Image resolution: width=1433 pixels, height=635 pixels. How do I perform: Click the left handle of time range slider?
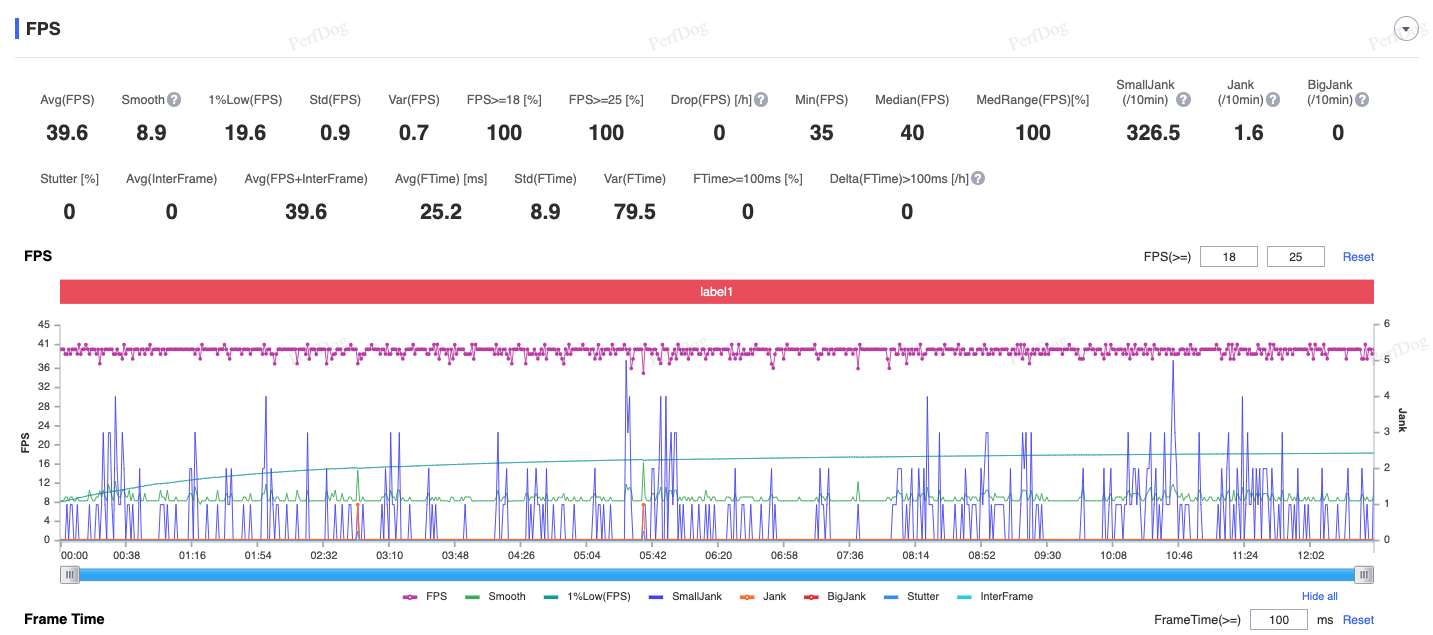(69, 575)
